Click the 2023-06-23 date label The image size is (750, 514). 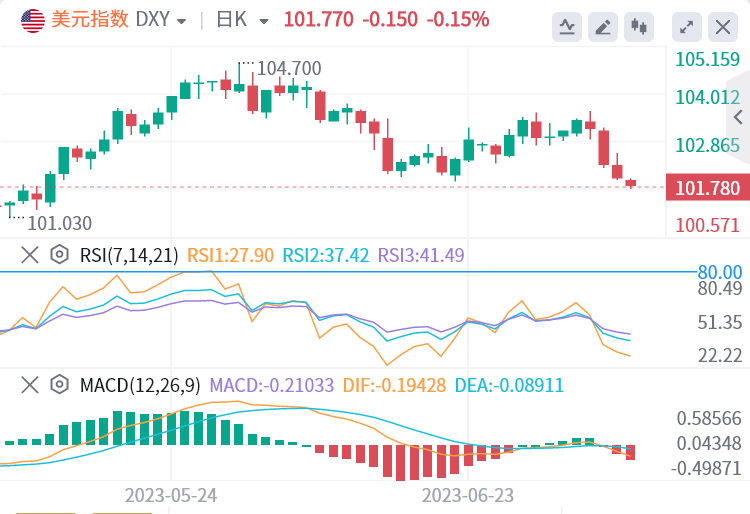tap(468, 495)
